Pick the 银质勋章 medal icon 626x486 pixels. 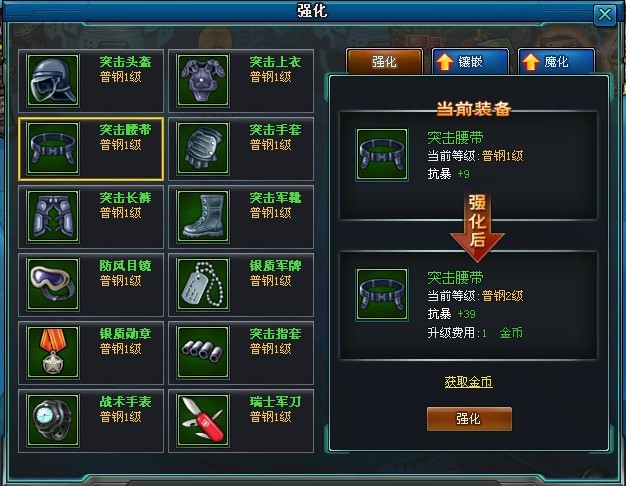click(53, 352)
